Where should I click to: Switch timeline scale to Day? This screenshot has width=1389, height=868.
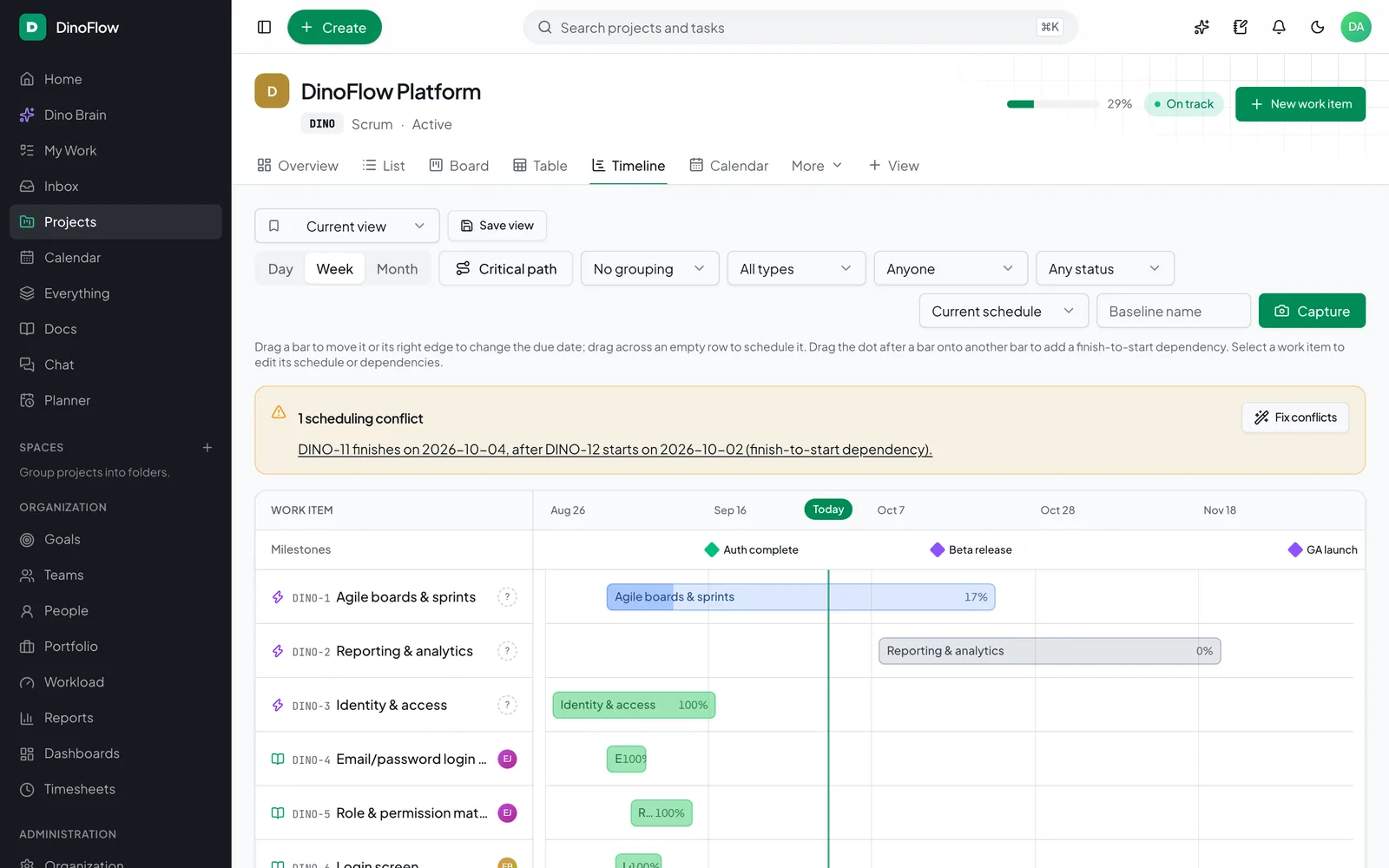[280, 269]
